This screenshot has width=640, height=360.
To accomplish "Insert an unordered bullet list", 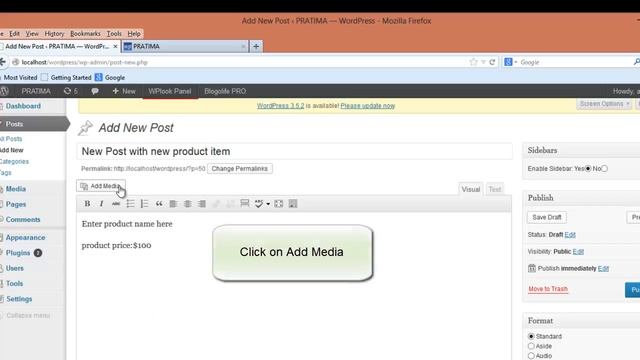I will point(130,204).
